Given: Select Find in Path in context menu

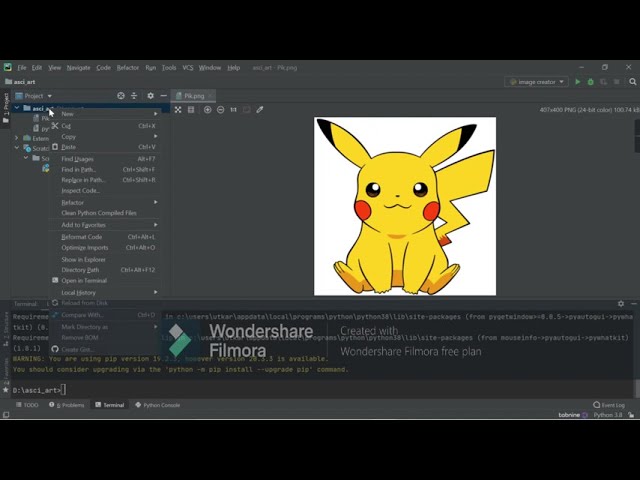Looking at the screenshot, I should tap(104, 169).
